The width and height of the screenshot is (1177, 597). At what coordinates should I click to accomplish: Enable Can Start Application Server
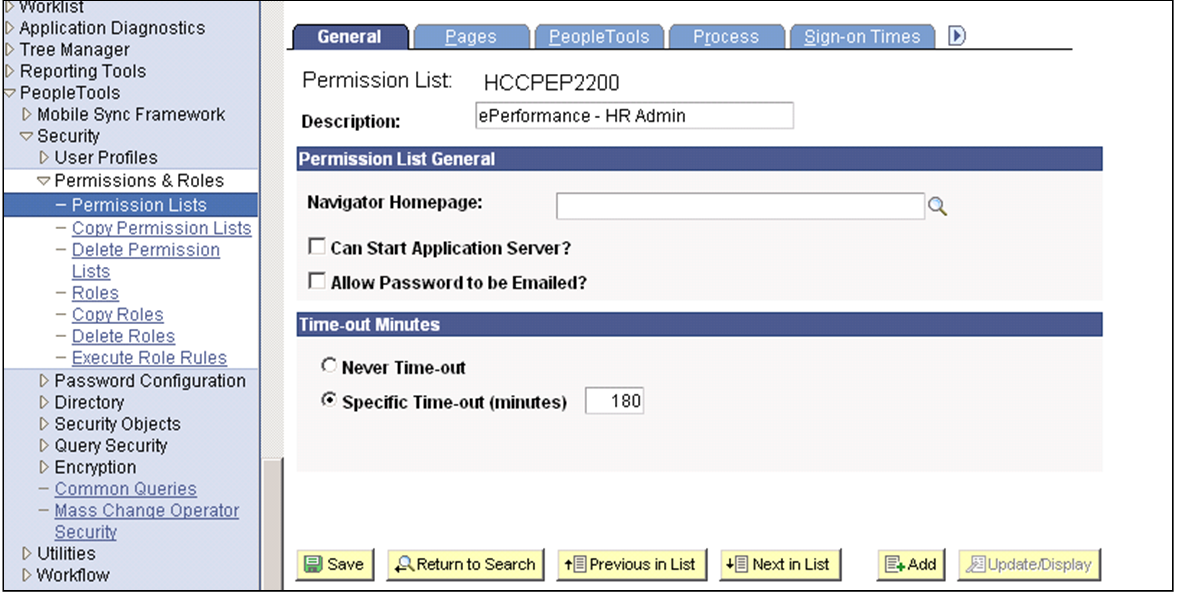tap(317, 245)
